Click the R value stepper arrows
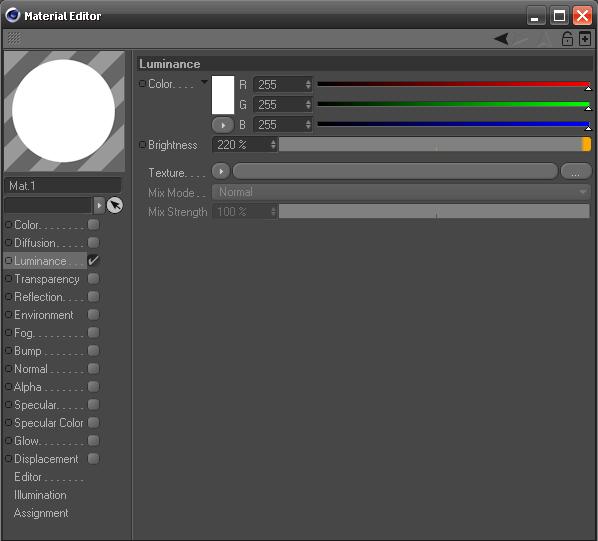This screenshot has width=598, height=541. pos(308,85)
